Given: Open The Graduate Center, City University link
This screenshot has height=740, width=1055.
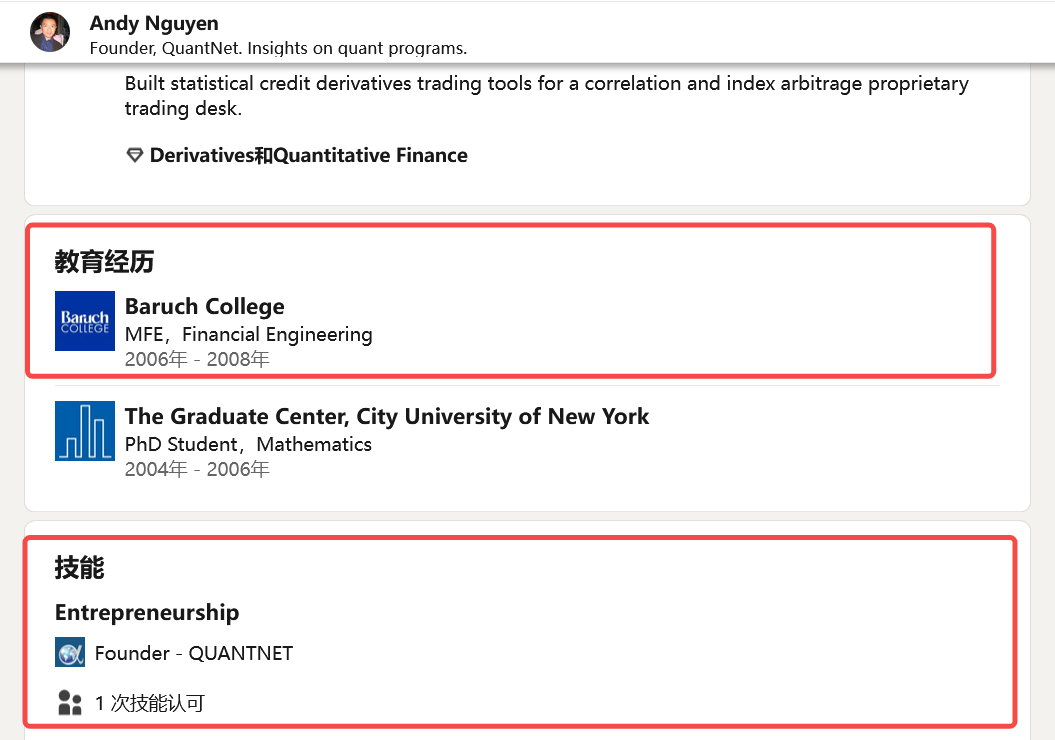Looking at the screenshot, I should coord(387,417).
